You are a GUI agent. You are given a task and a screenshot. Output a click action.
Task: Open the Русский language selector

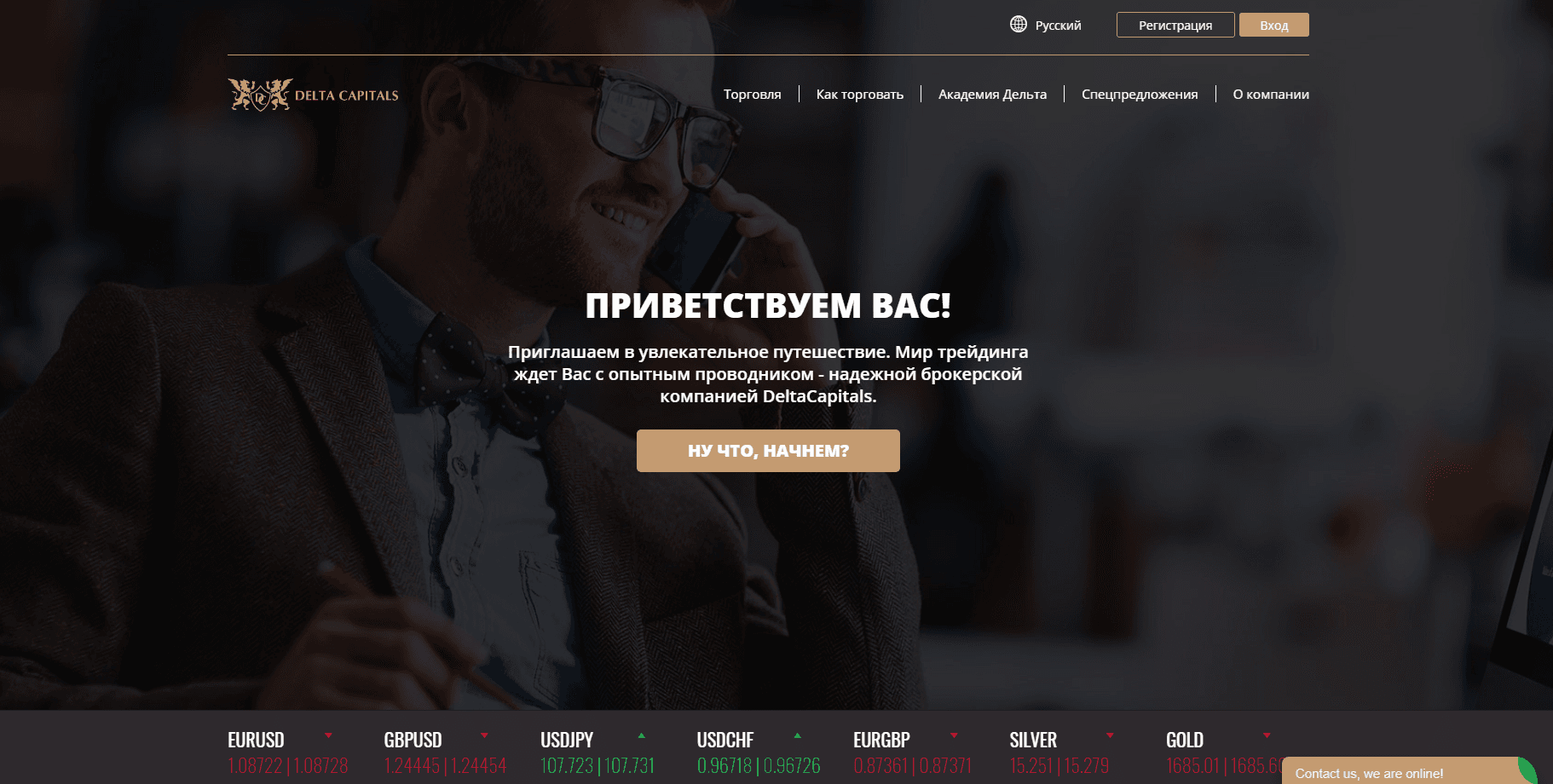(1058, 26)
